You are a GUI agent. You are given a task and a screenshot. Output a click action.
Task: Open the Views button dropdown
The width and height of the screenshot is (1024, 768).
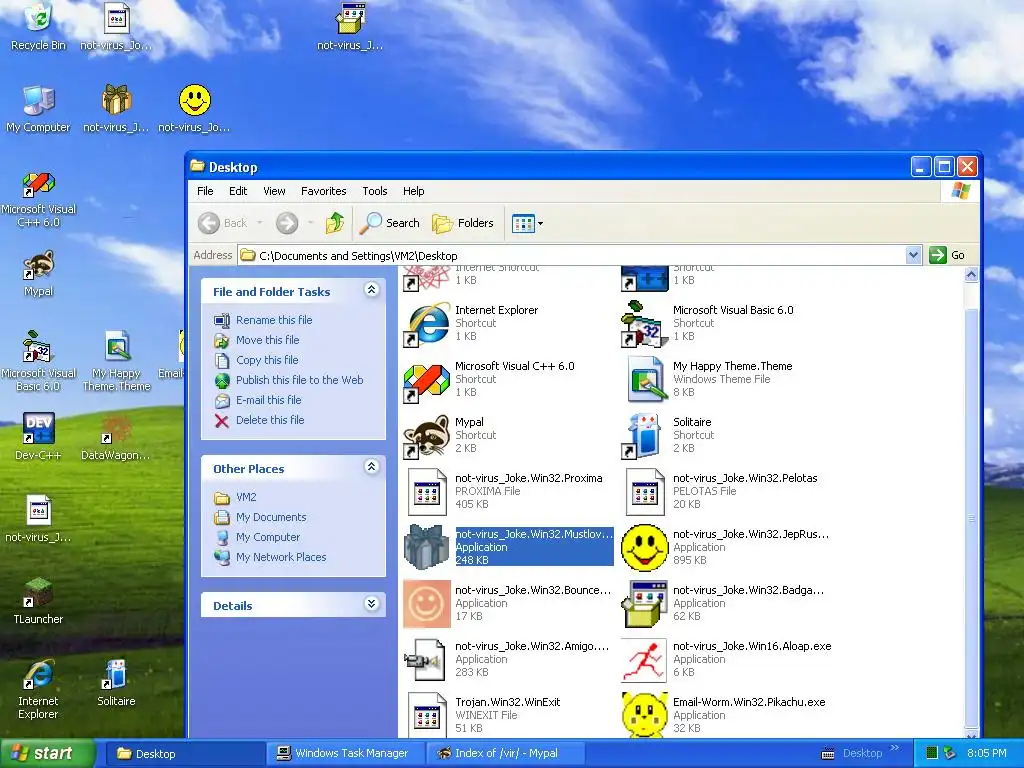(540, 223)
